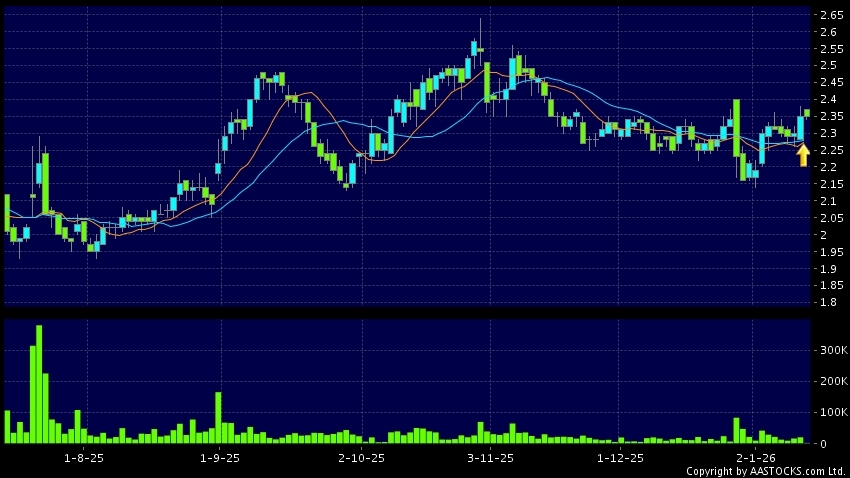Select the 2-10-25 date label

pos(362,457)
